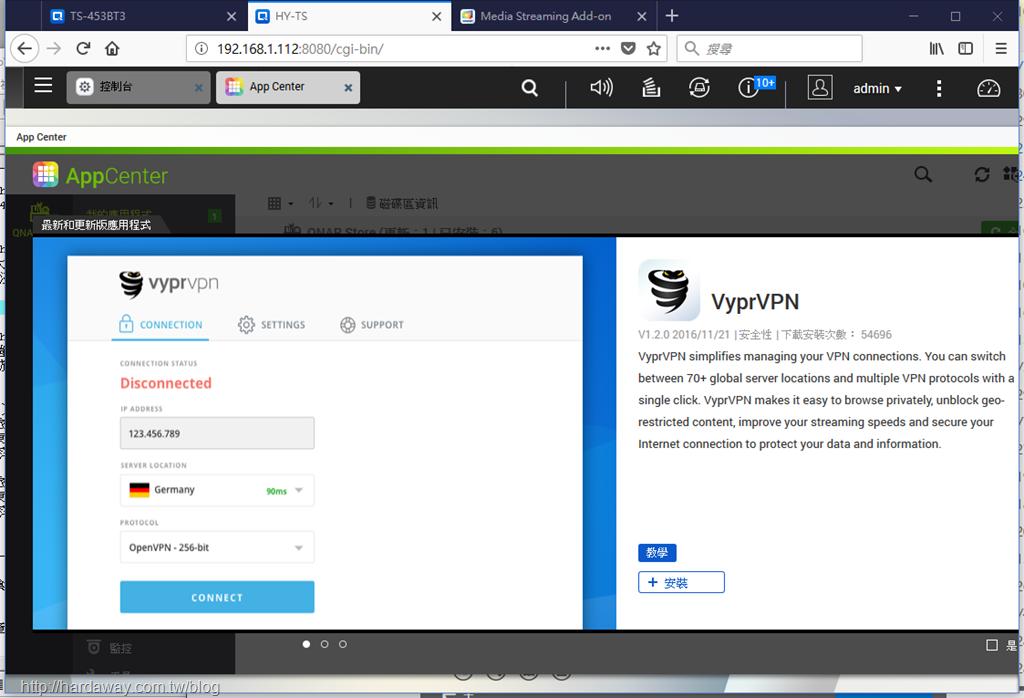Open the user profile avatar icon

pos(820,87)
